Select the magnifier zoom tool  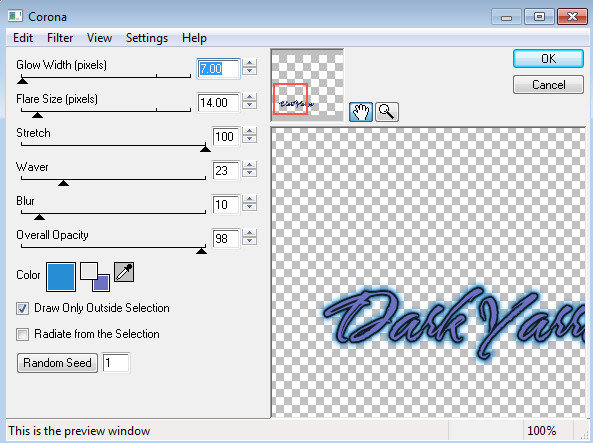[387, 112]
